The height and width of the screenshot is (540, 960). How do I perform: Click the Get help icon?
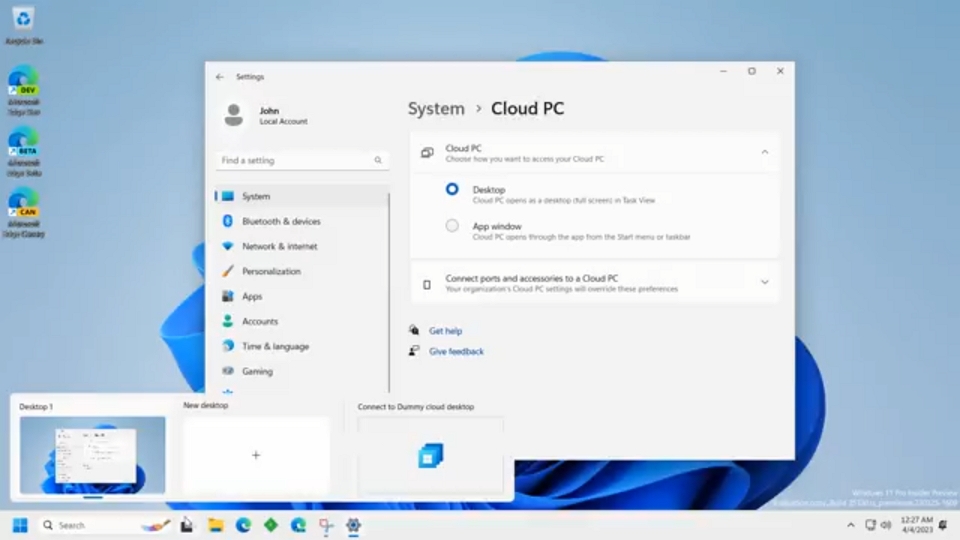414,330
